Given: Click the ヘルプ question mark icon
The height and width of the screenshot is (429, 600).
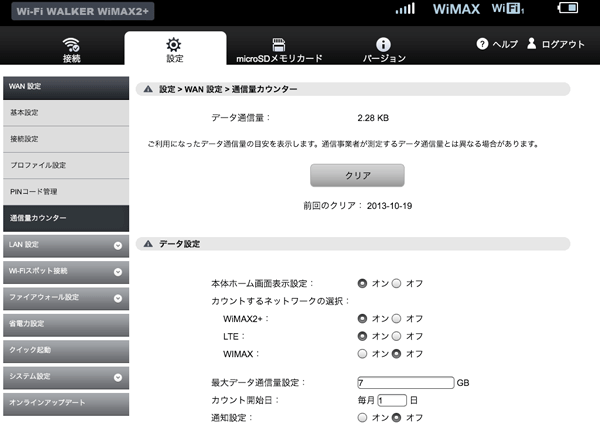Looking at the screenshot, I should [482, 44].
